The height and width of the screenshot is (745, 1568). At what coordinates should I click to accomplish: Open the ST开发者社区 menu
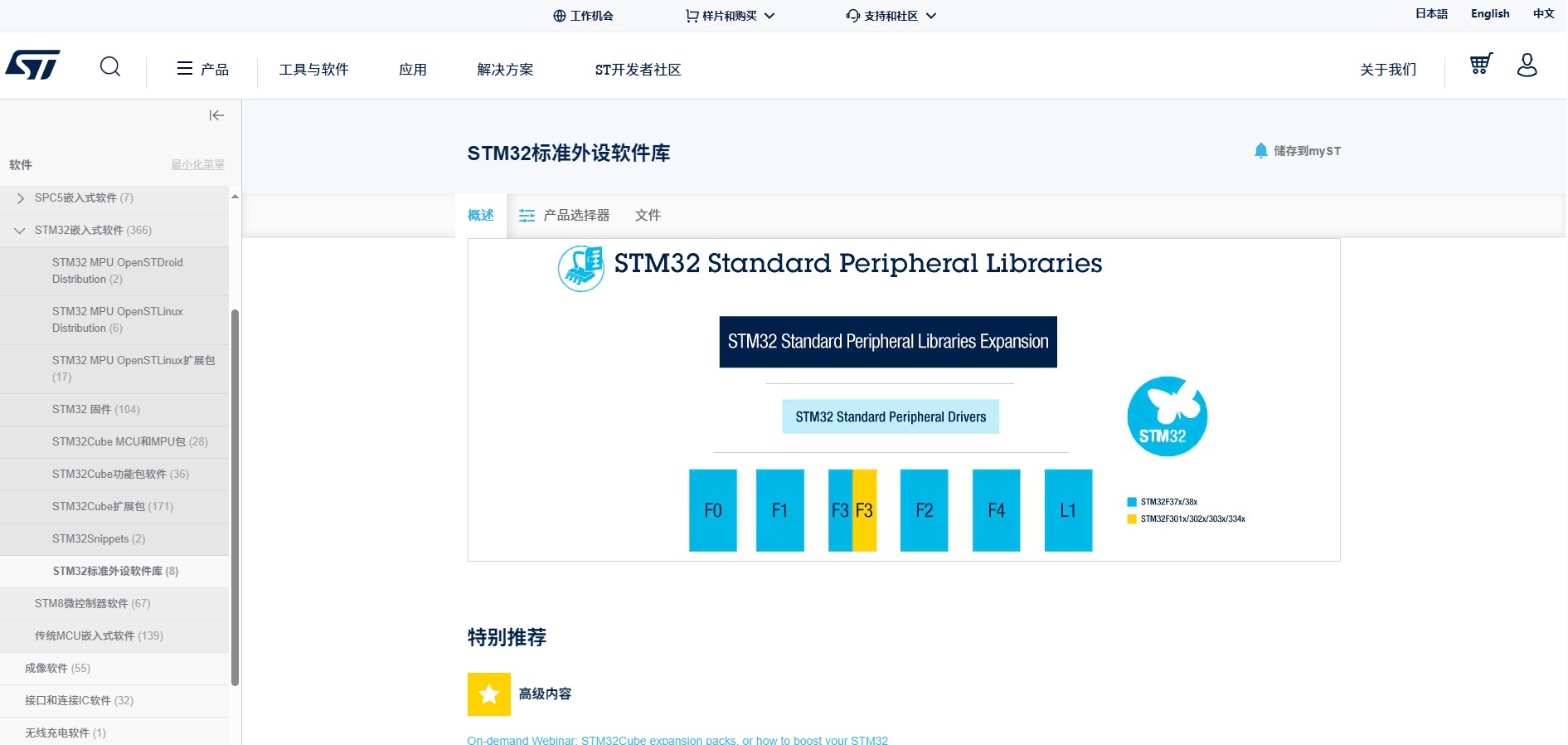[x=638, y=70]
